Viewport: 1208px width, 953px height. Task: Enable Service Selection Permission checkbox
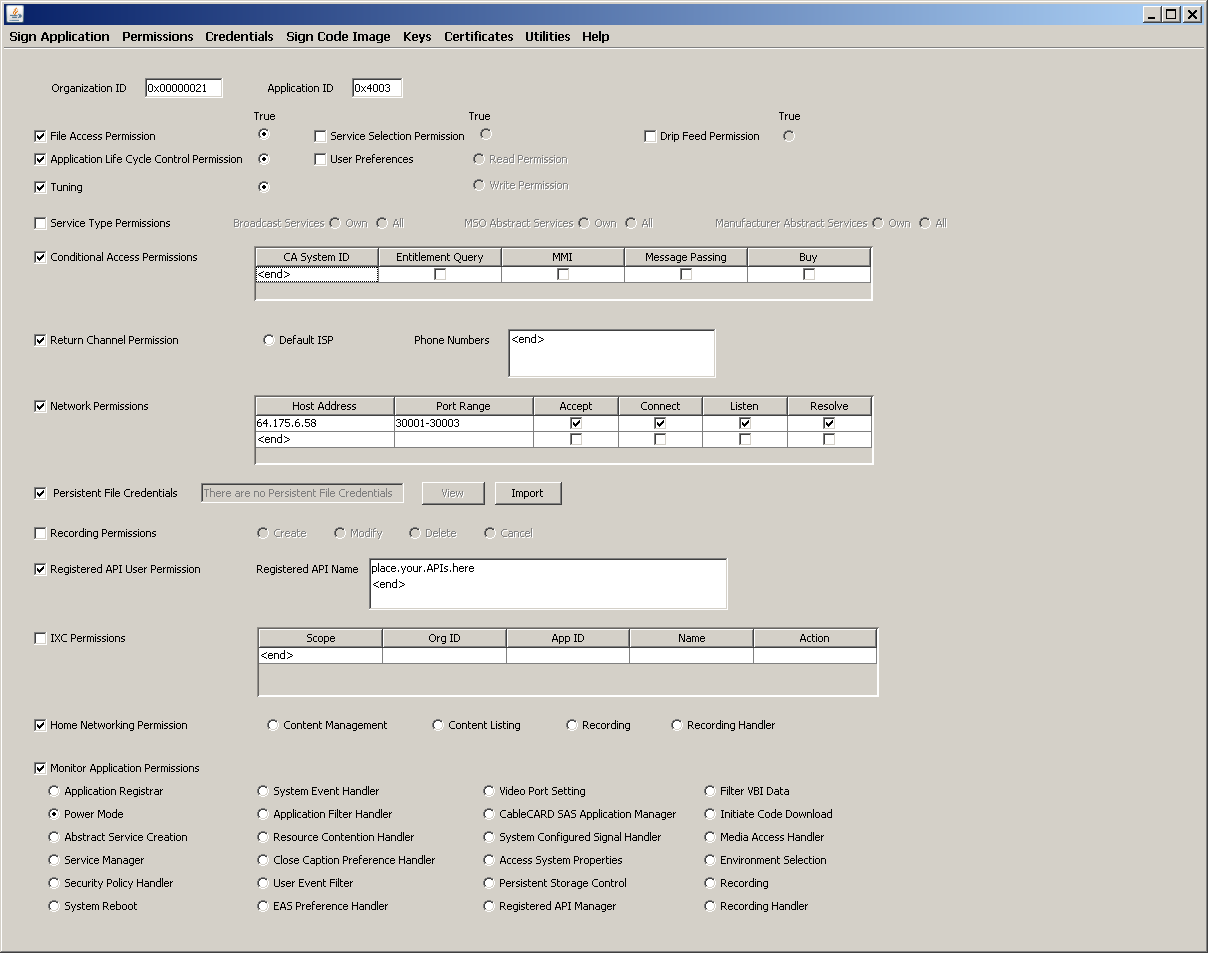click(x=320, y=136)
